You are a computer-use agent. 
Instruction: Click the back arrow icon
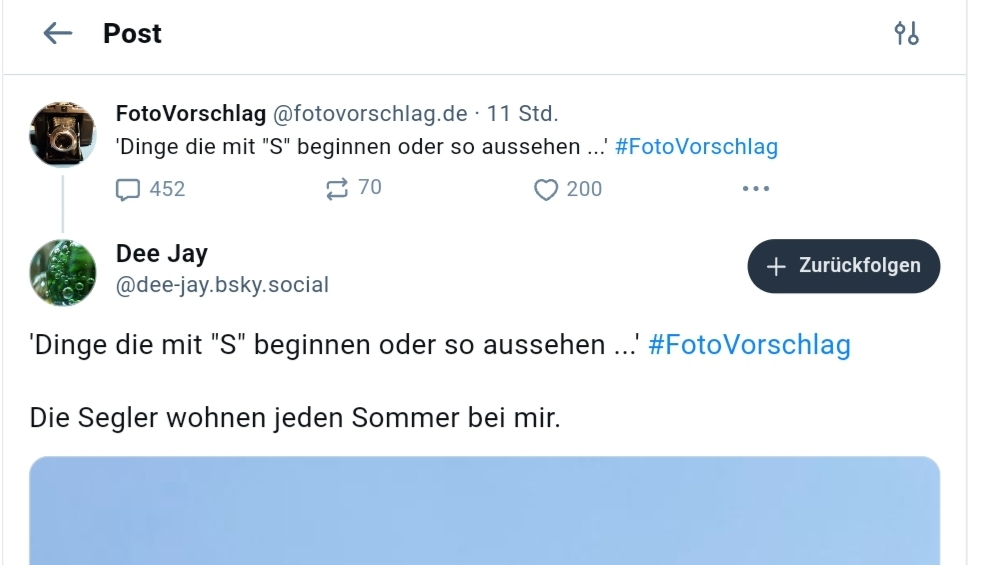pos(58,33)
